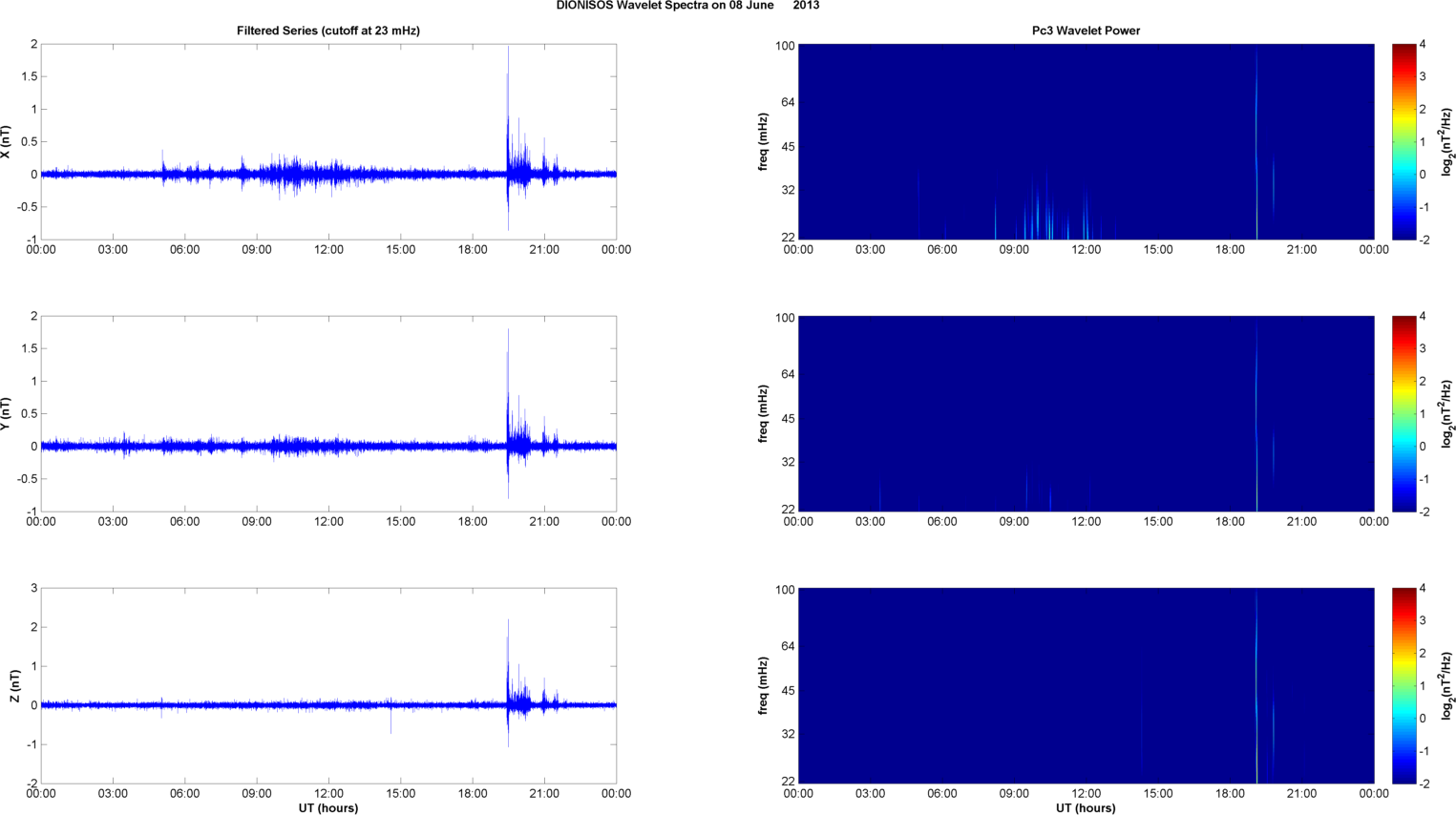
Task: Click the log2(nT²/Hz) label of the top colorbar
Action: (x=1446, y=142)
